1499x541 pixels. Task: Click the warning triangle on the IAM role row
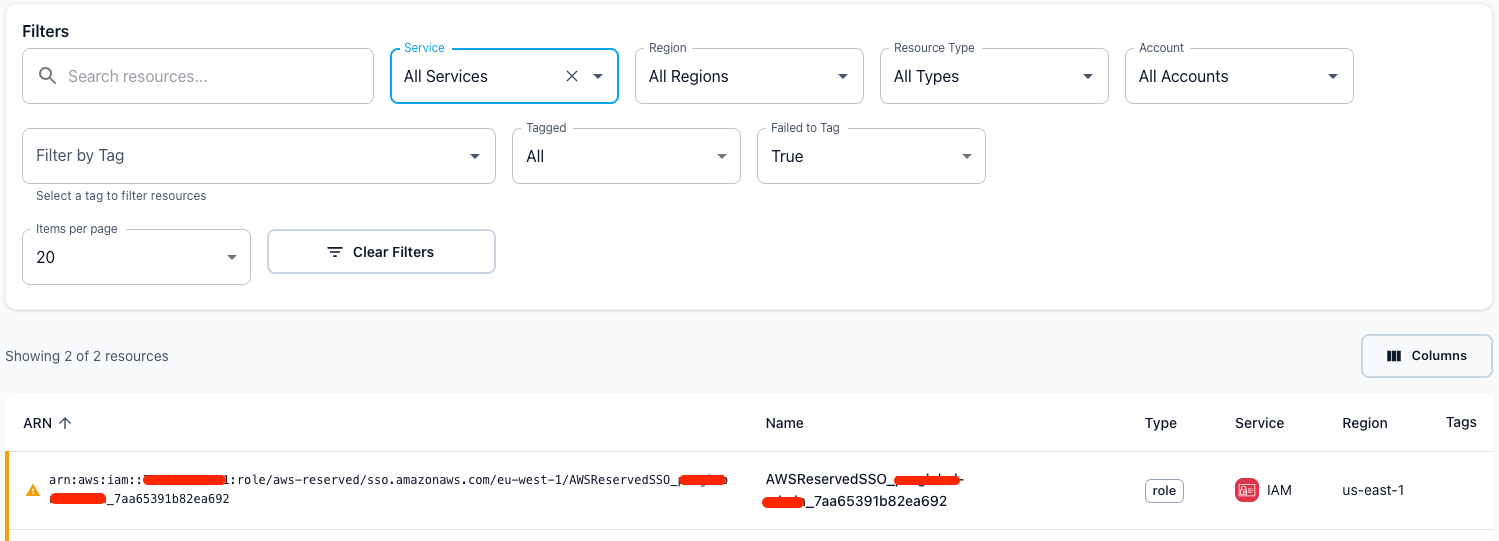pos(33,490)
